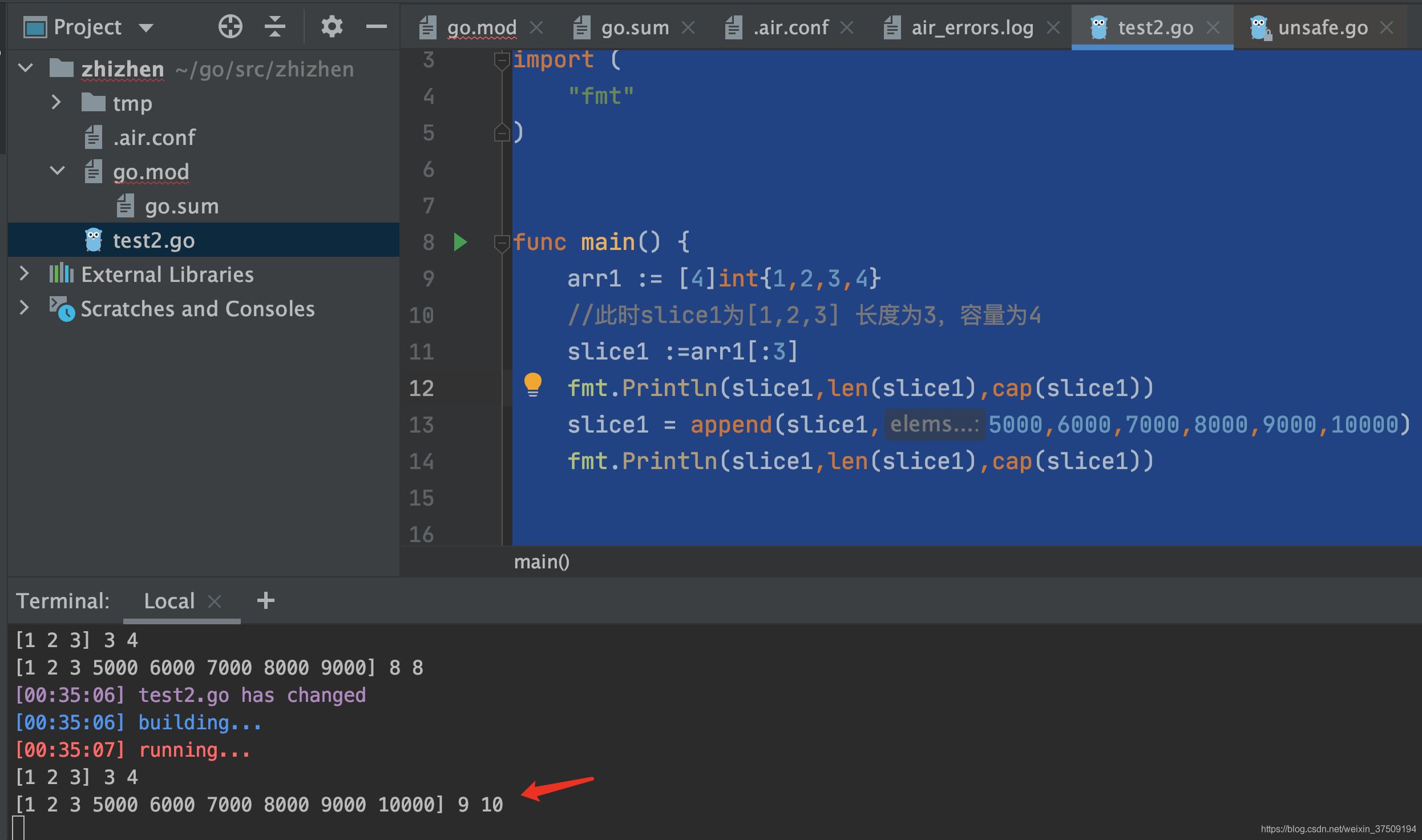The height and width of the screenshot is (840, 1422).
Task: Click the main() breadcrumb
Action: [541, 562]
